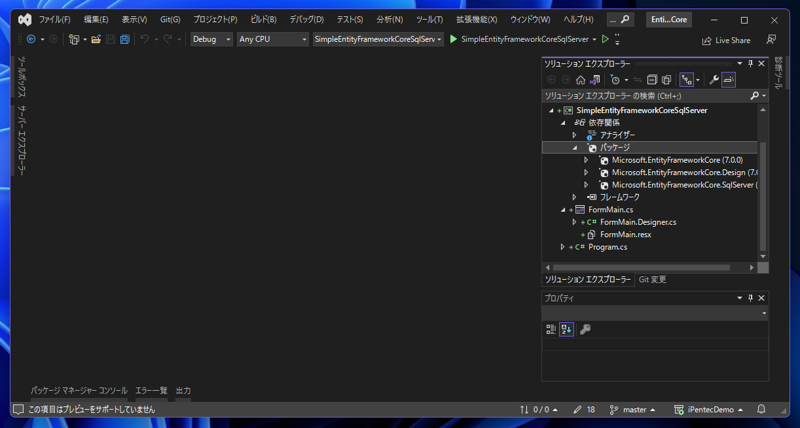The width and height of the screenshot is (800, 428).
Task: Pin the Solution Explorer panel
Action: point(751,64)
